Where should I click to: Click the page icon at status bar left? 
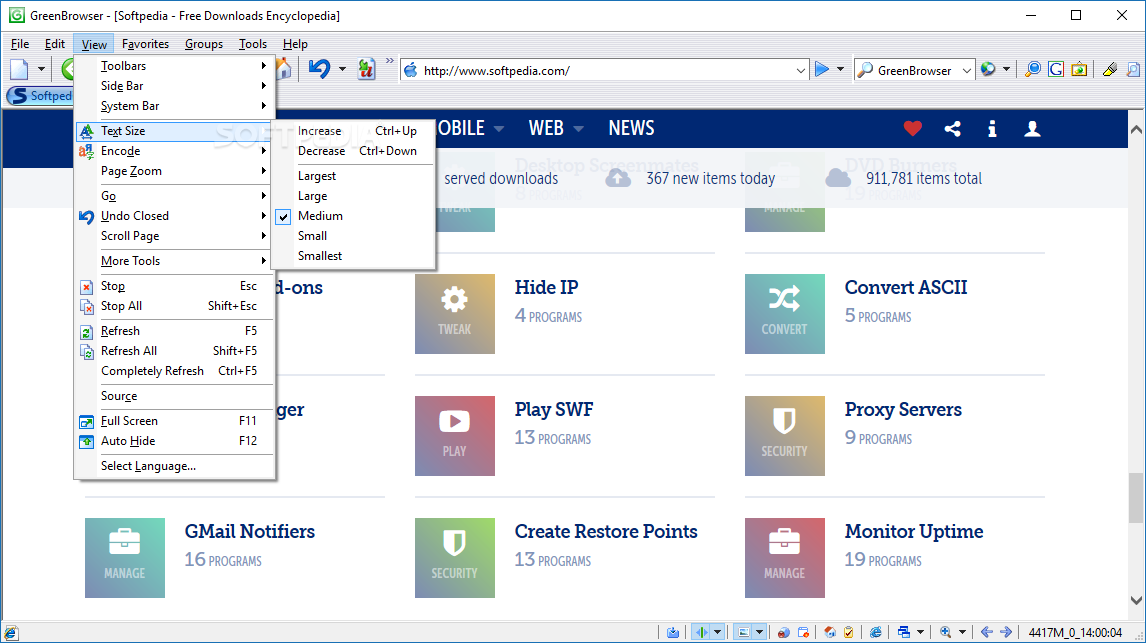(x=11, y=633)
